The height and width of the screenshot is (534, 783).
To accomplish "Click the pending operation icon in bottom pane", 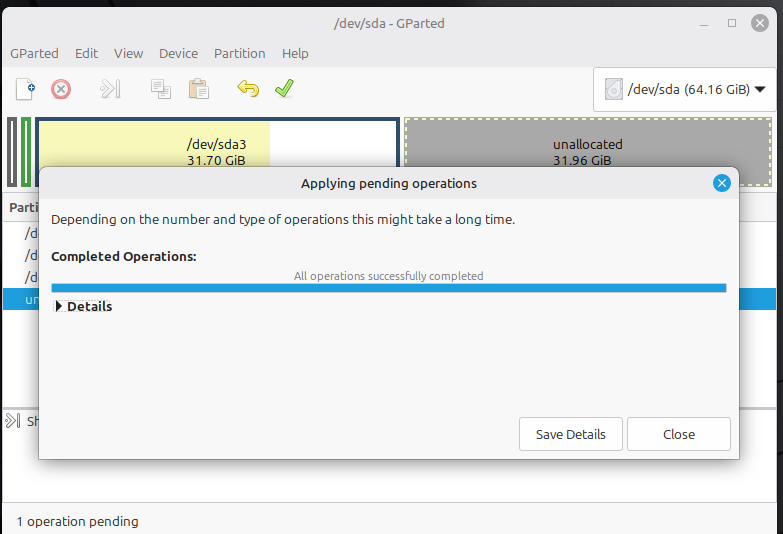I will pos(12,421).
